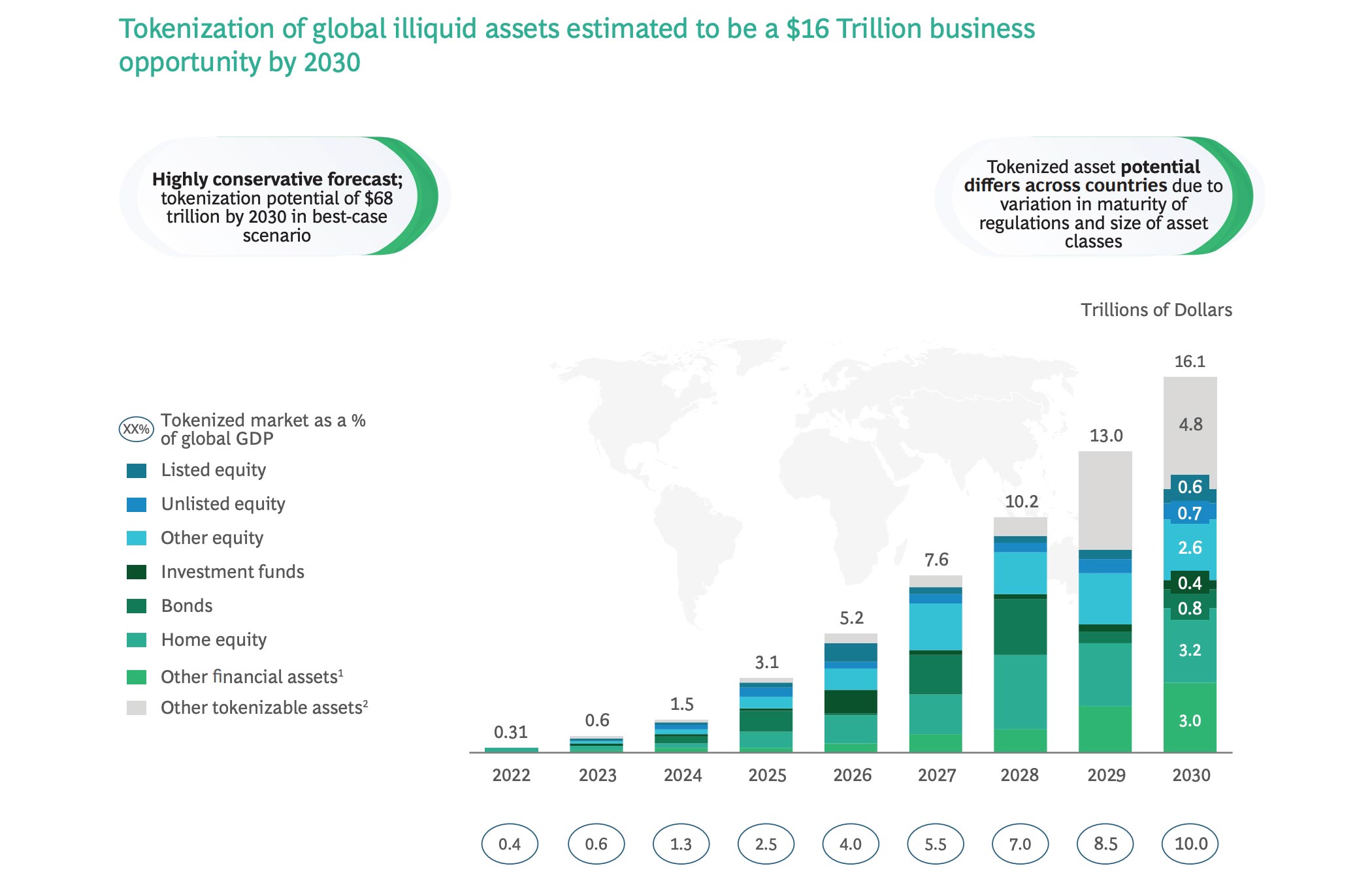1372x896 pixels.
Task: Select the 0.4 oval under 2022
Action: [510, 844]
